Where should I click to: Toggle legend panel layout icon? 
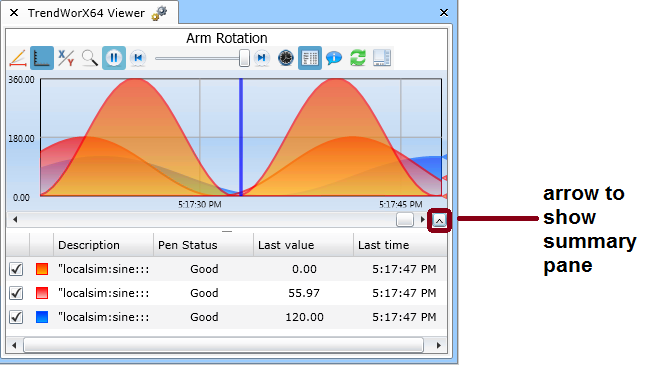pyautogui.click(x=382, y=58)
